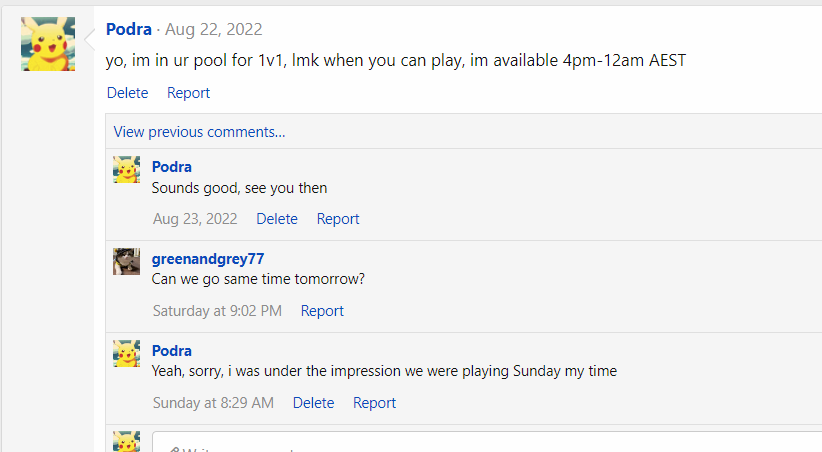This screenshot has height=452, width=822.
Task: Click Pikachu avatar beside 'Yeah, sorry' comment
Action: pyautogui.click(x=126, y=353)
